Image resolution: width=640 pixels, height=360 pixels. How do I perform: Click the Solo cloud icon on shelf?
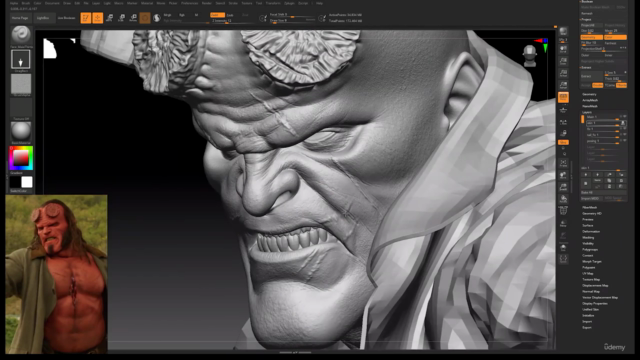pos(563,247)
